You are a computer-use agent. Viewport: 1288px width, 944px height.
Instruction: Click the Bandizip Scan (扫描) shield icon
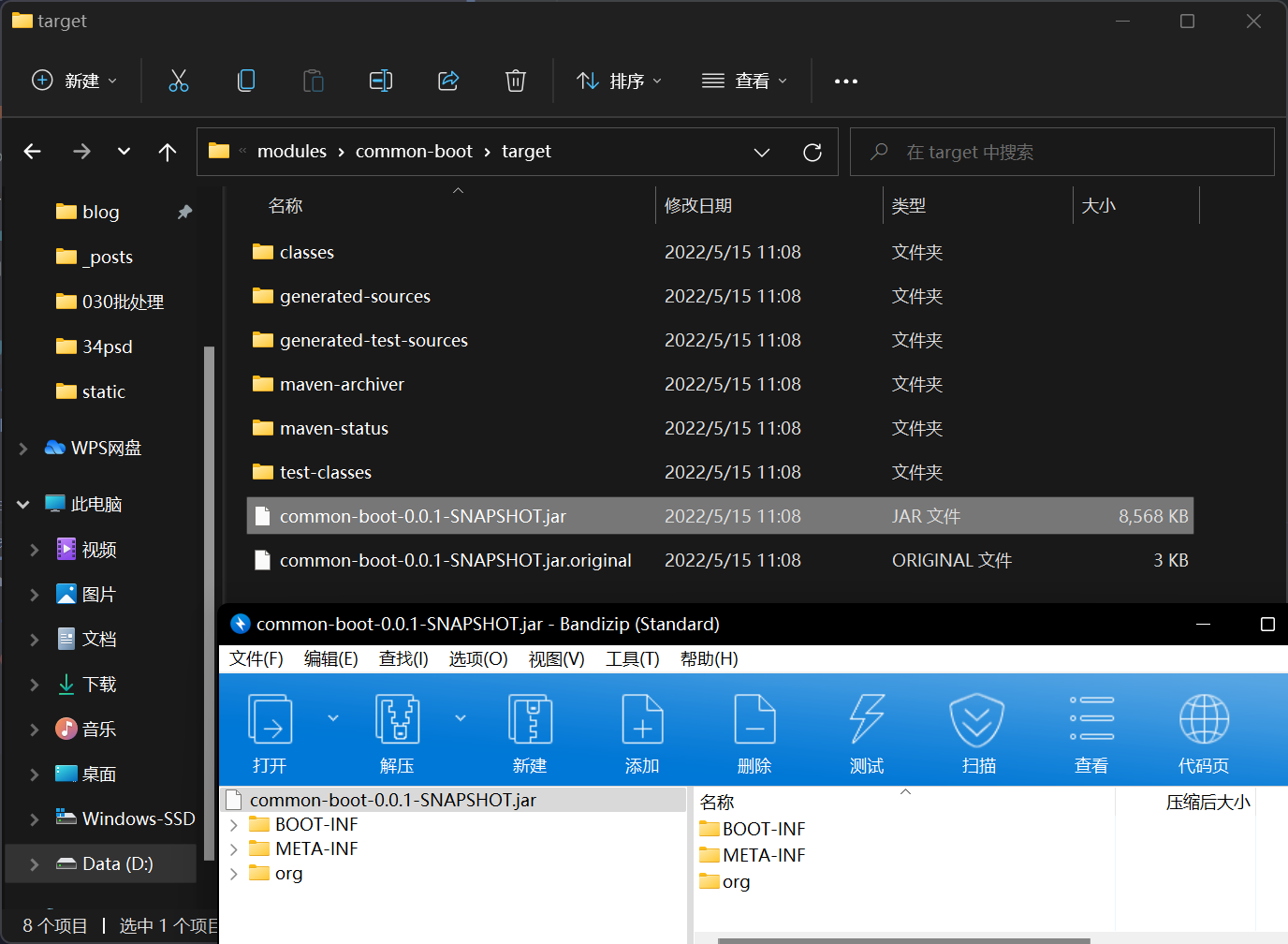click(x=977, y=719)
